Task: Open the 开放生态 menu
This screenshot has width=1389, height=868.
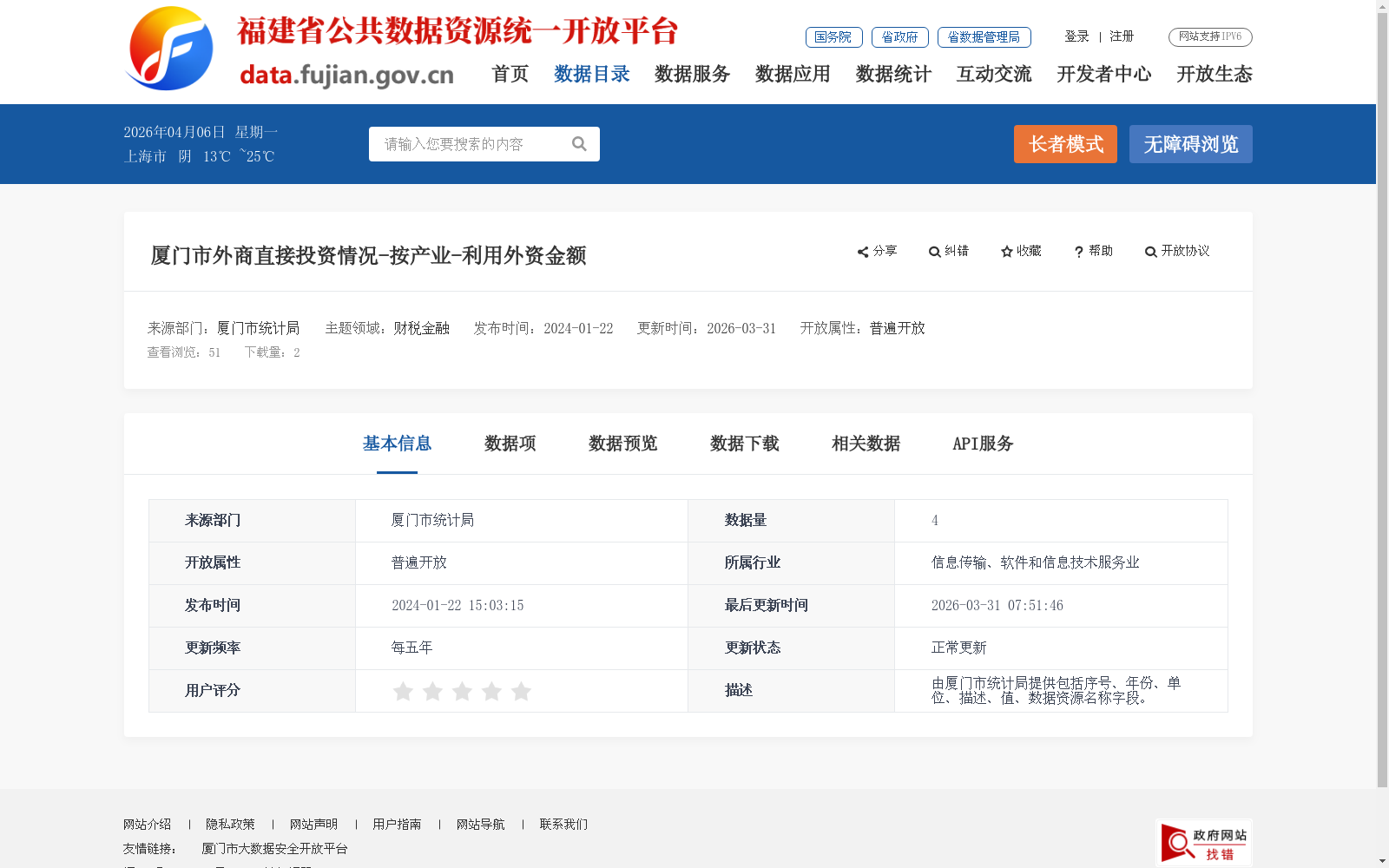Action: coord(1215,75)
